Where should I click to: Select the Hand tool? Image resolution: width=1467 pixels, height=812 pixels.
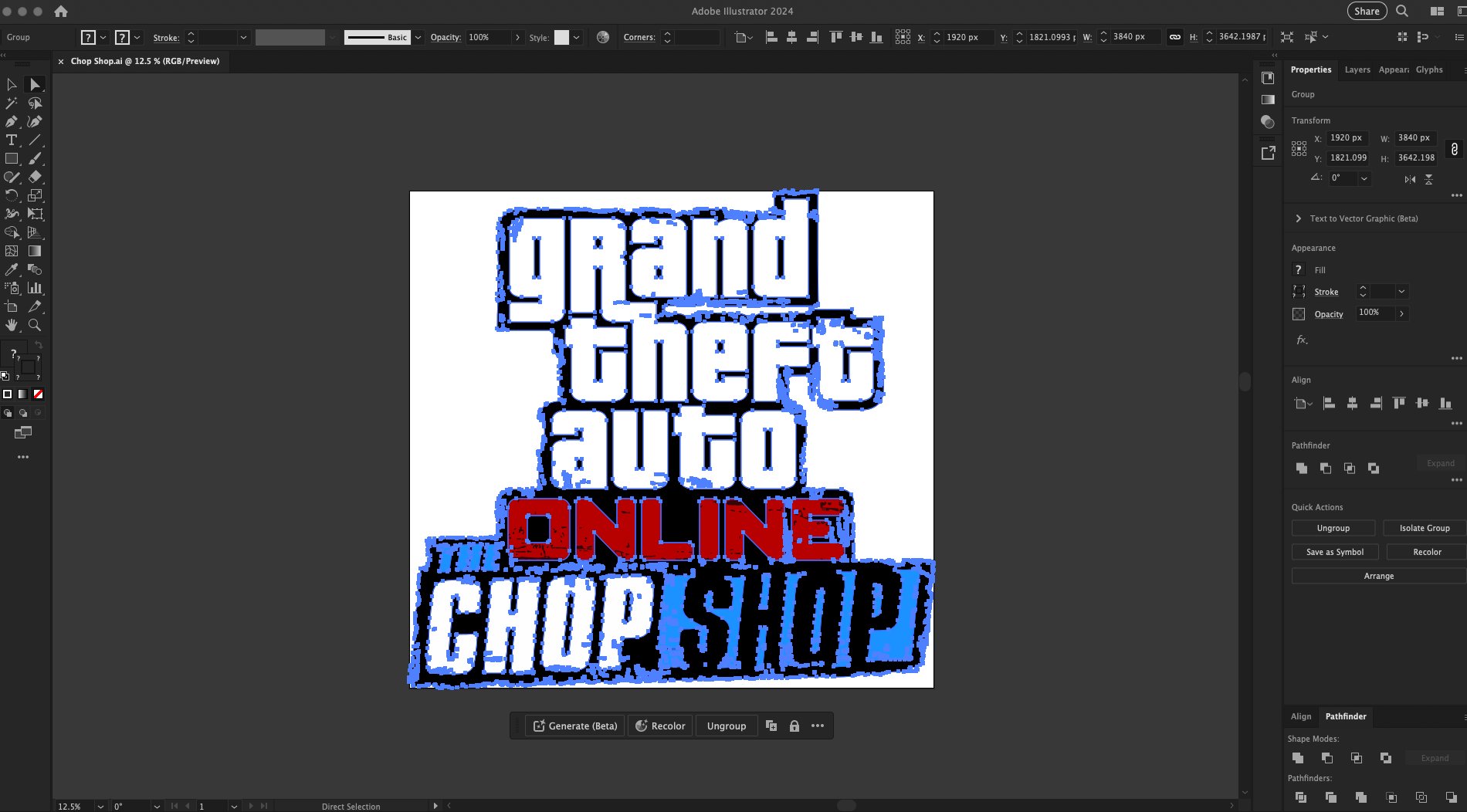pos(12,325)
